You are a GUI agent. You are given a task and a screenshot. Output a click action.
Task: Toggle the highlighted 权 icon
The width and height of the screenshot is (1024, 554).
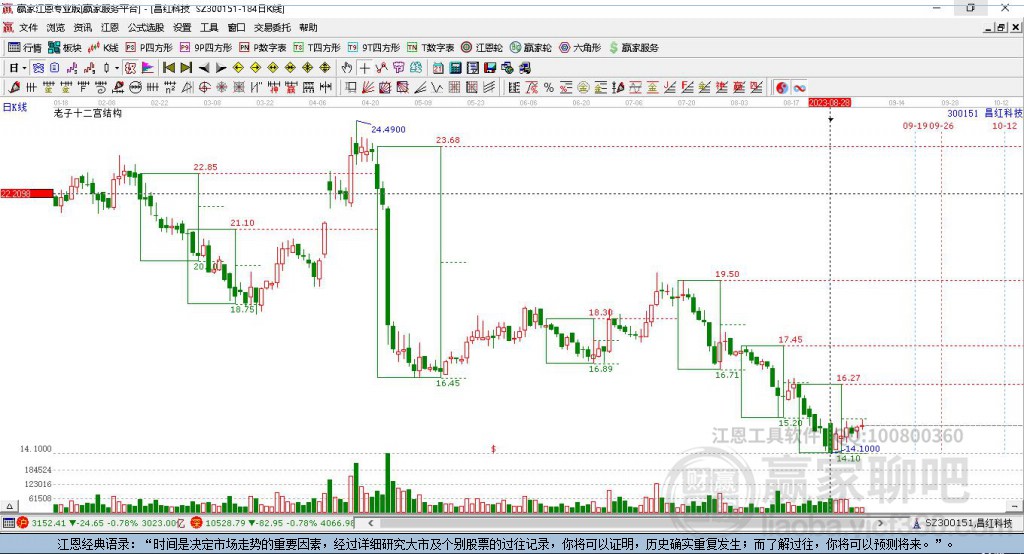tap(130, 67)
